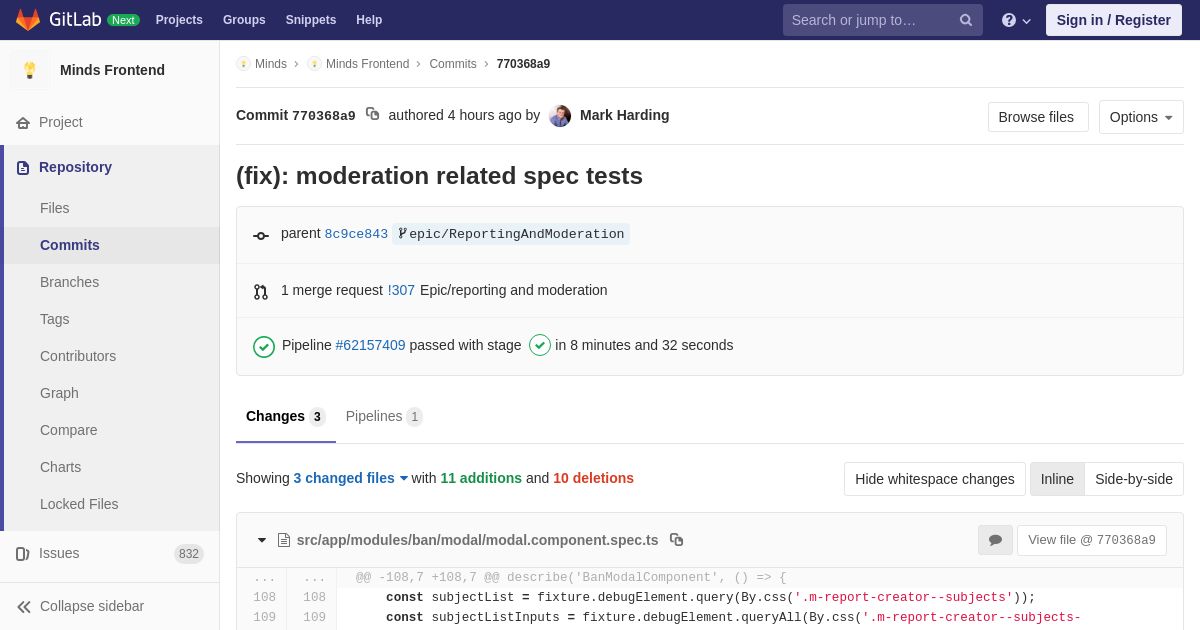Open Tags in Repository sidebar
The height and width of the screenshot is (630, 1200).
(x=112, y=319)
